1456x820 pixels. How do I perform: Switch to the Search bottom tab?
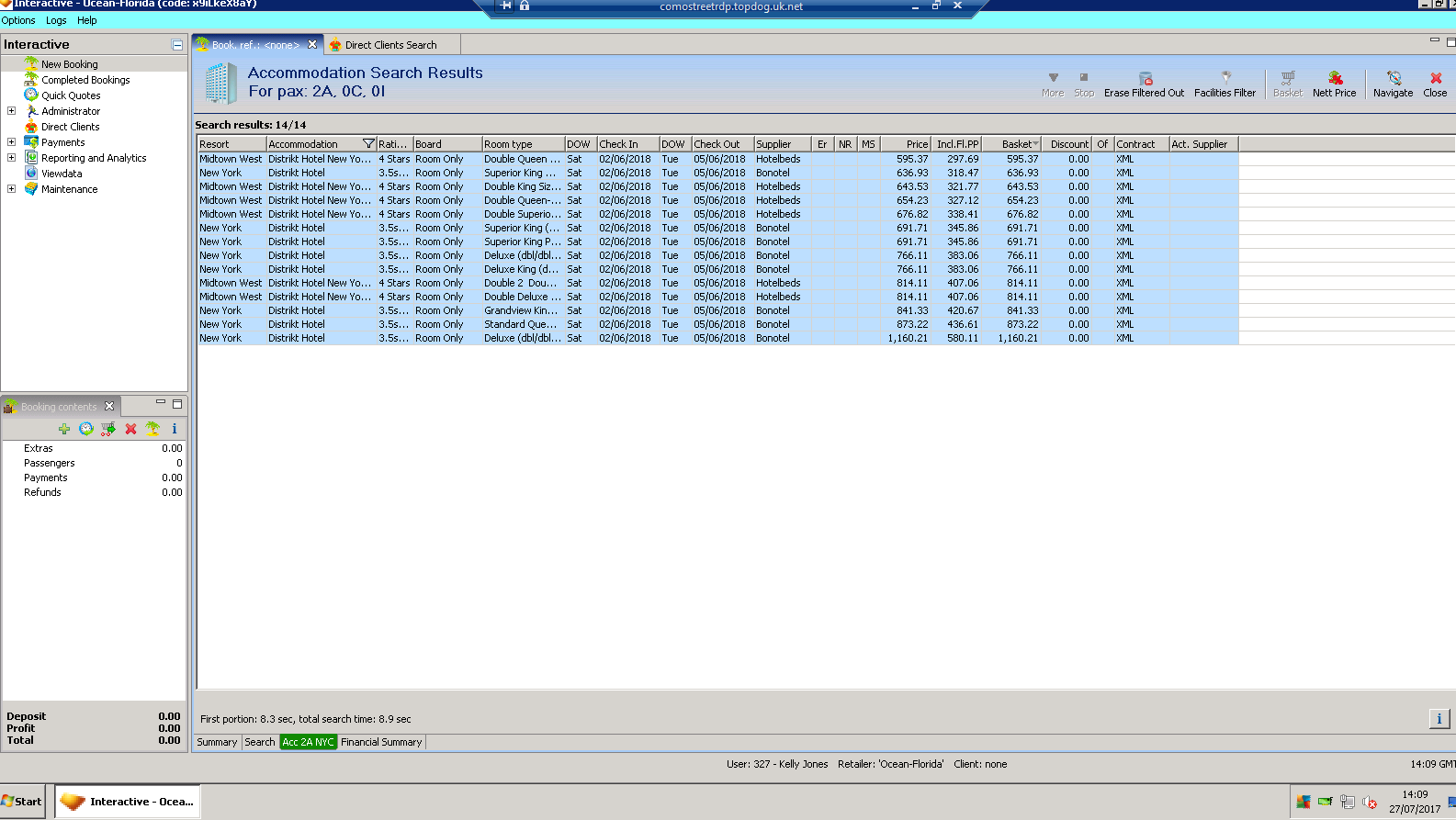[x=260, y=742]
